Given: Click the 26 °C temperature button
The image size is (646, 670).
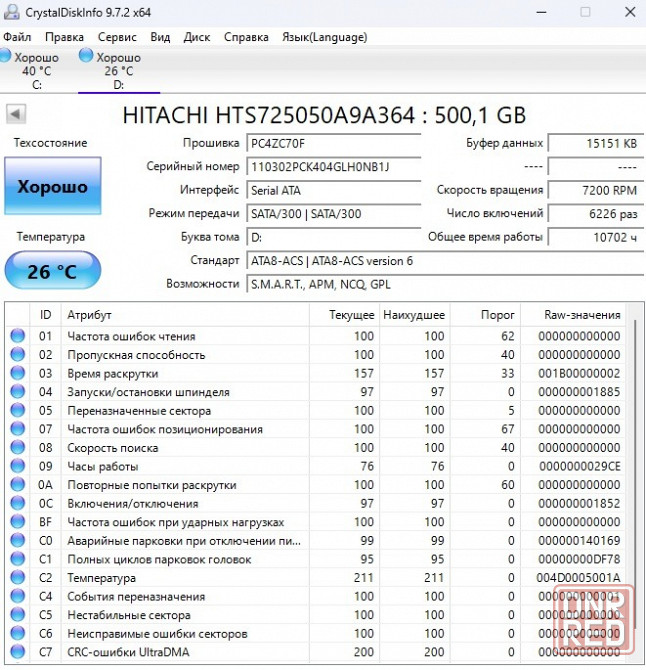Looking at the screenshot, I should (52, 271).
